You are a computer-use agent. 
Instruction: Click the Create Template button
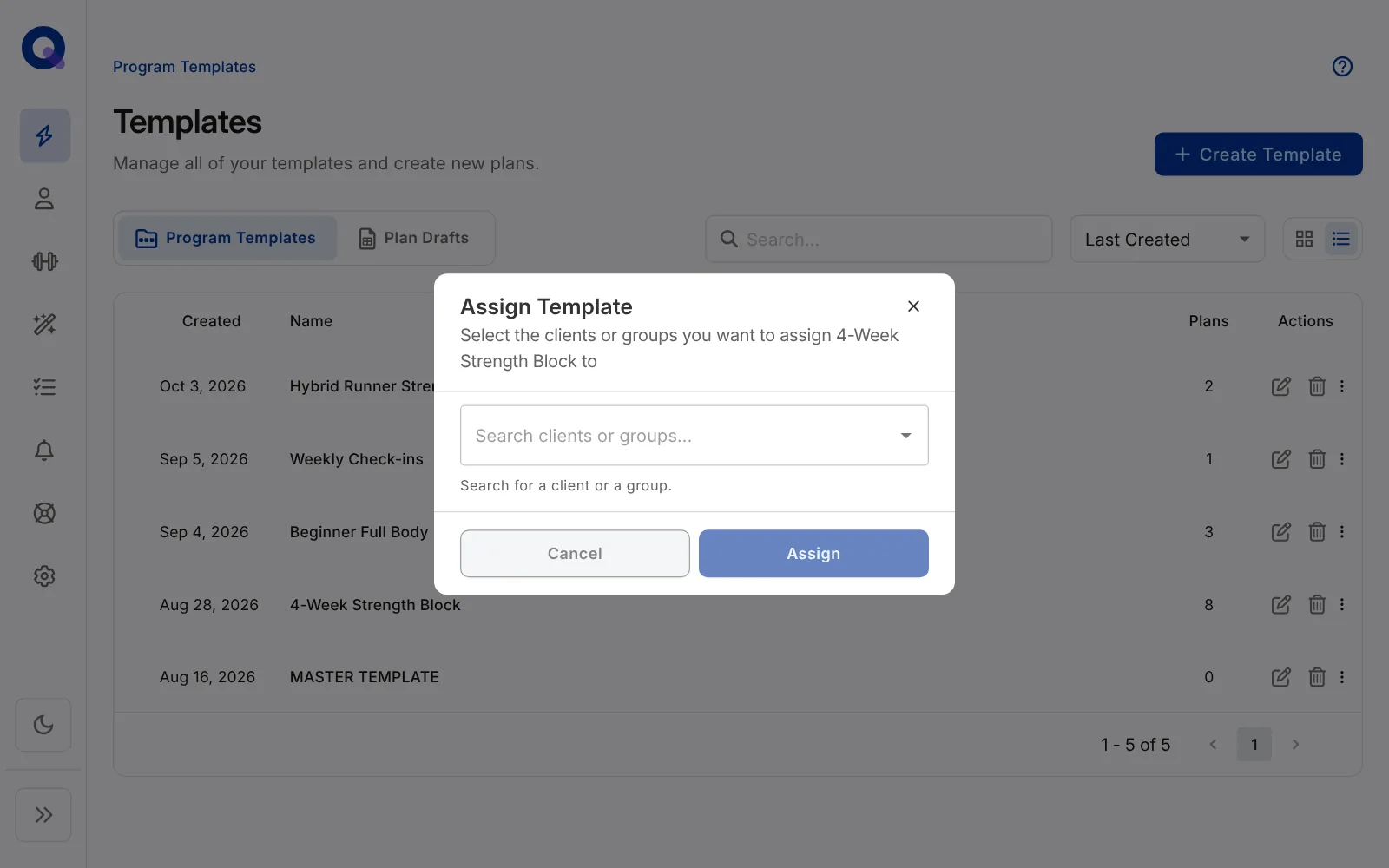click(1258, 155)
